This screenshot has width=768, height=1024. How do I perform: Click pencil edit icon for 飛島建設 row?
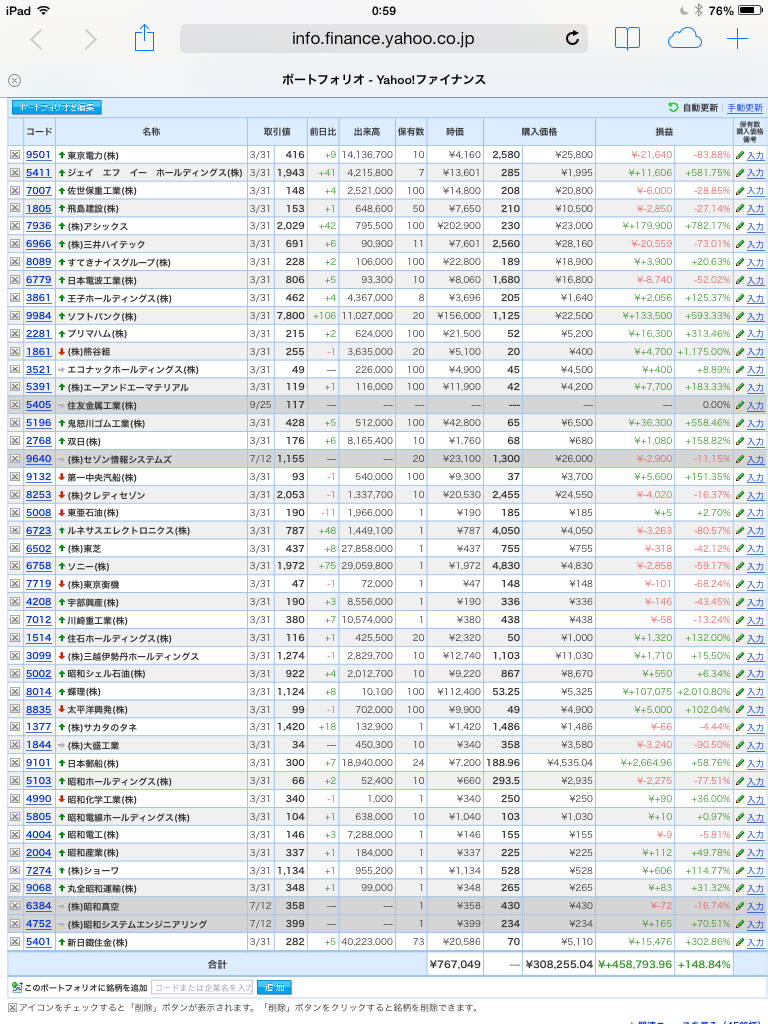(x=740, y=209)
